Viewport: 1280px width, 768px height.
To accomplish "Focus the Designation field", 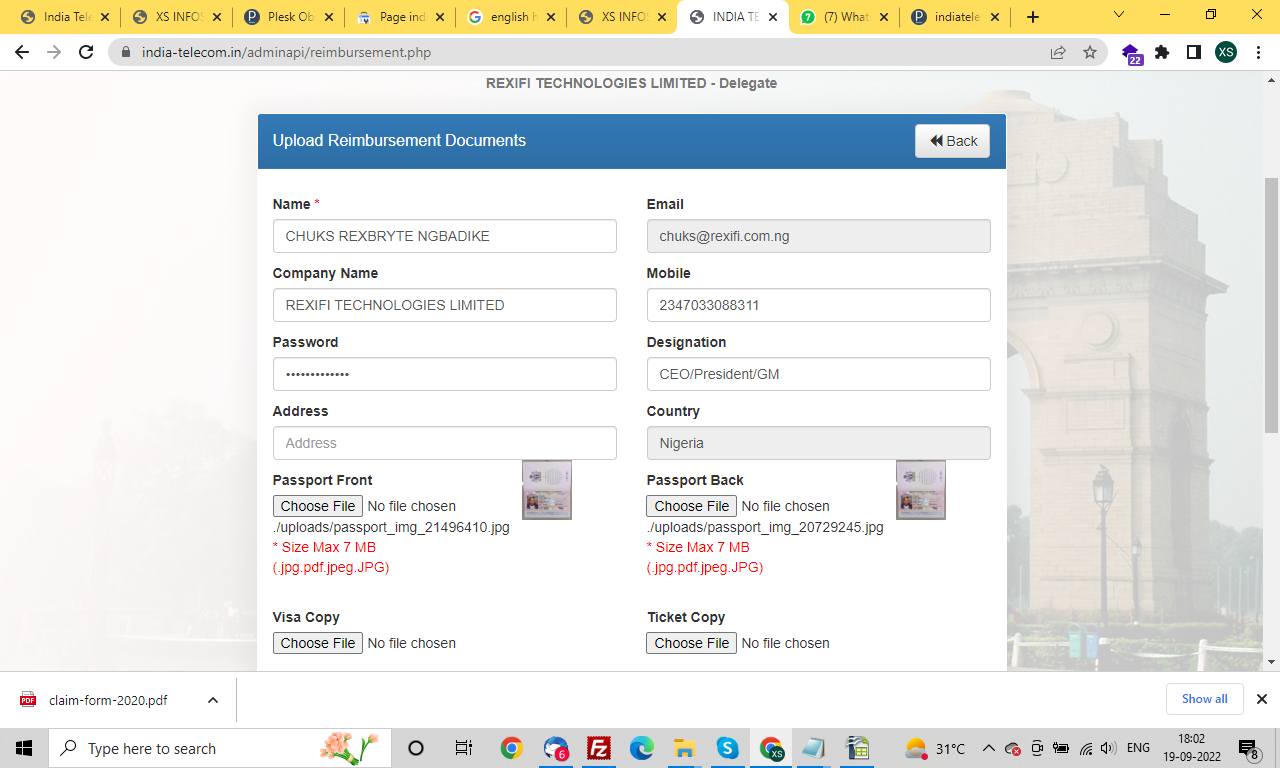I will (x=819, y=374).
